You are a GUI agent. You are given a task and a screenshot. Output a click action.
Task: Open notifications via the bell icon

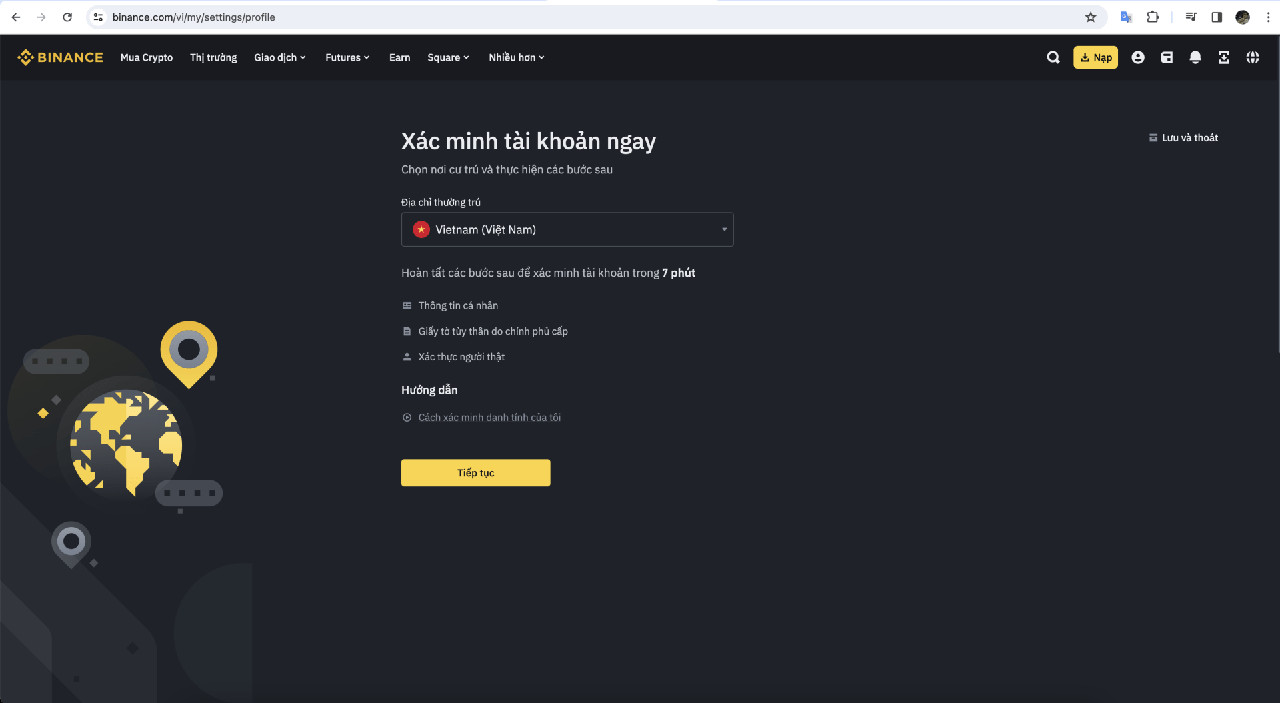[1195, 57]
